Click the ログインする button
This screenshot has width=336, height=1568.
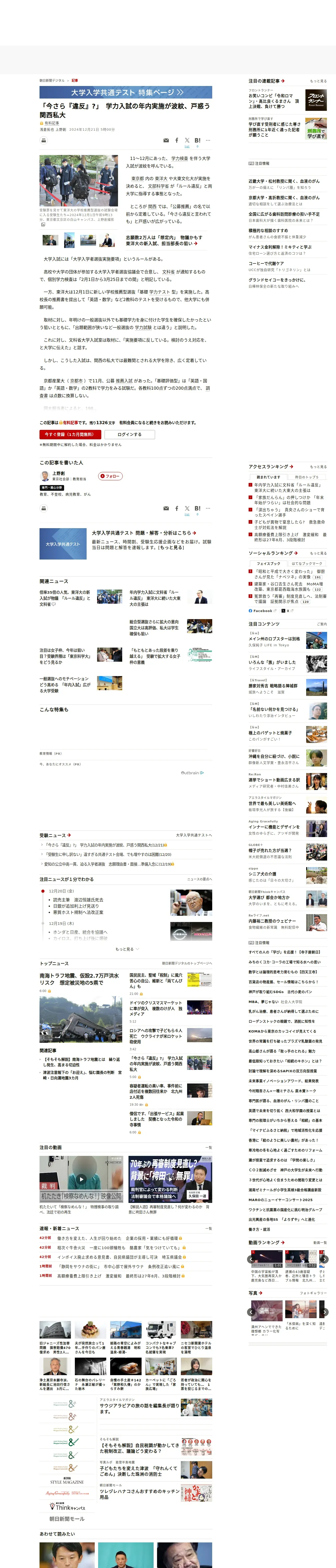(x=129, y=434)
